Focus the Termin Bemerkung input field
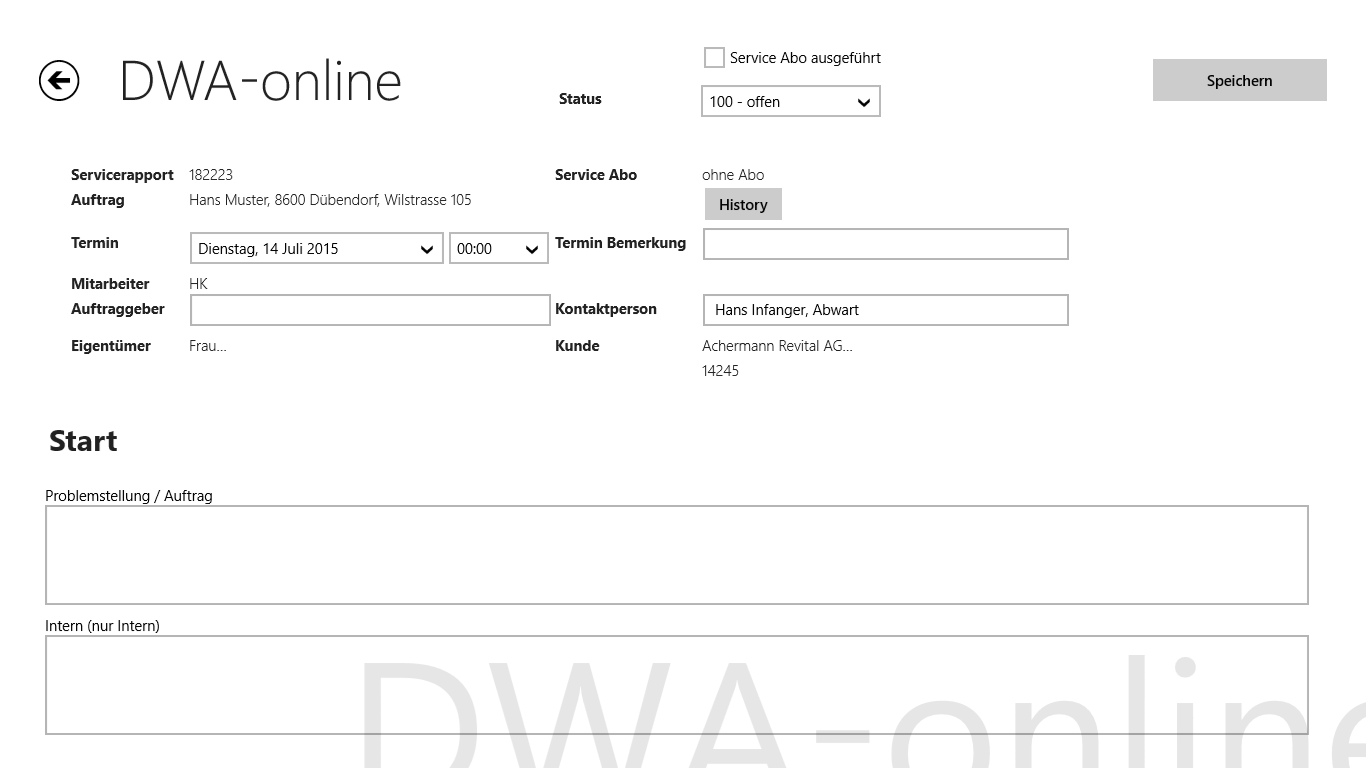This screenshot has width=1366, height=768. coord(886,244)
